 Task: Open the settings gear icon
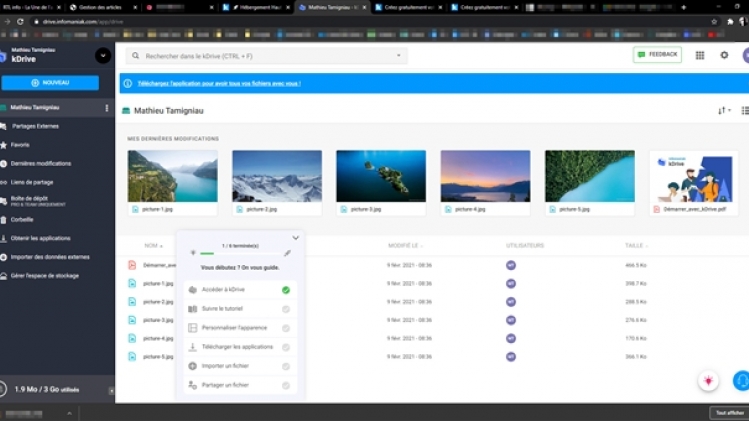pos(724,55)
